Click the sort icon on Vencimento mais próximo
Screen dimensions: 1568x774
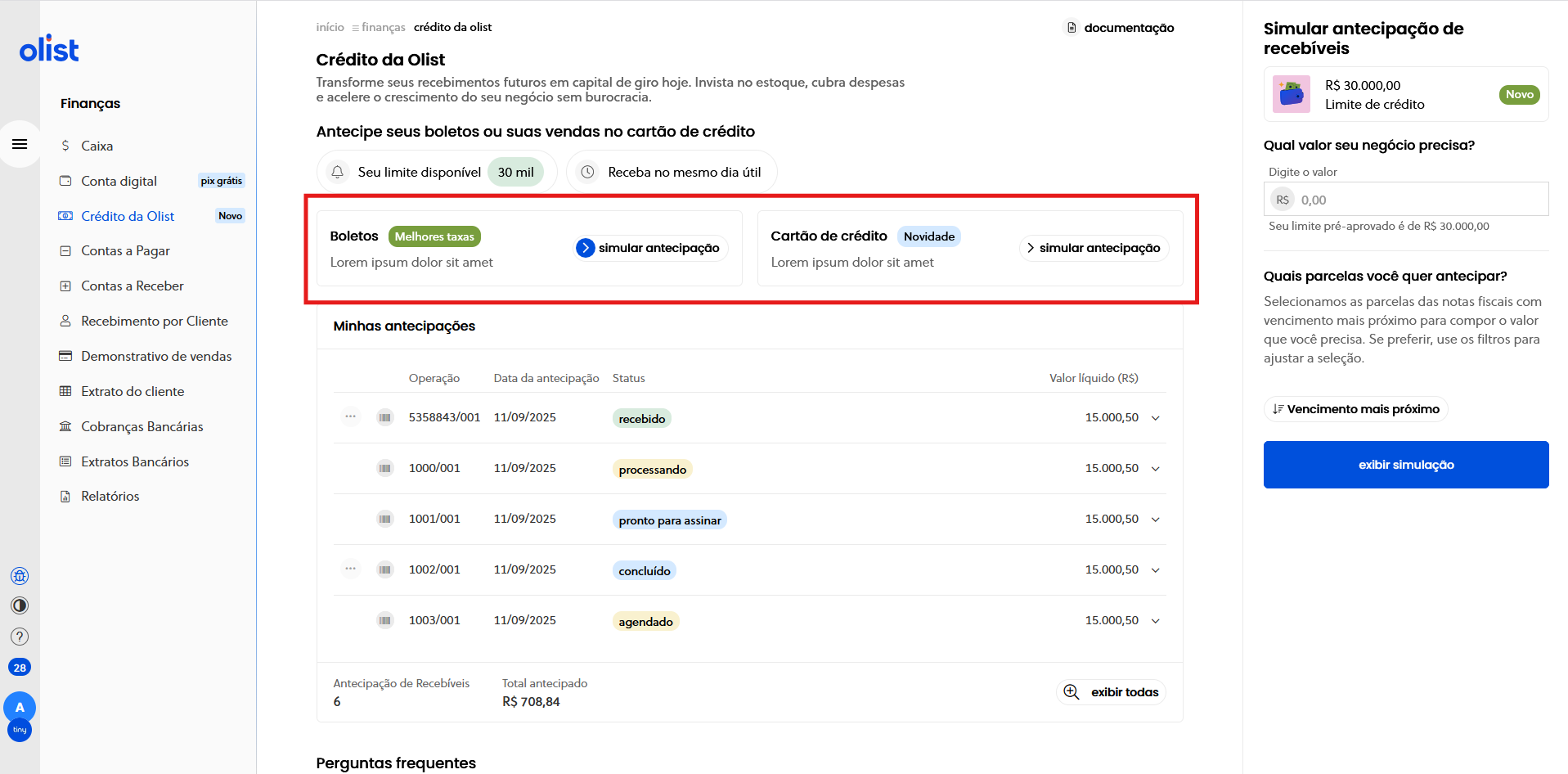pyautogui.click(x=1278, y=409)
